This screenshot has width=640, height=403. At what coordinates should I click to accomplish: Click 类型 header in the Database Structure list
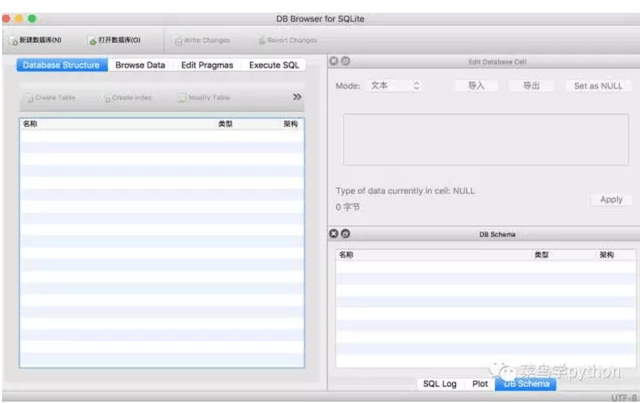[225, 124]
